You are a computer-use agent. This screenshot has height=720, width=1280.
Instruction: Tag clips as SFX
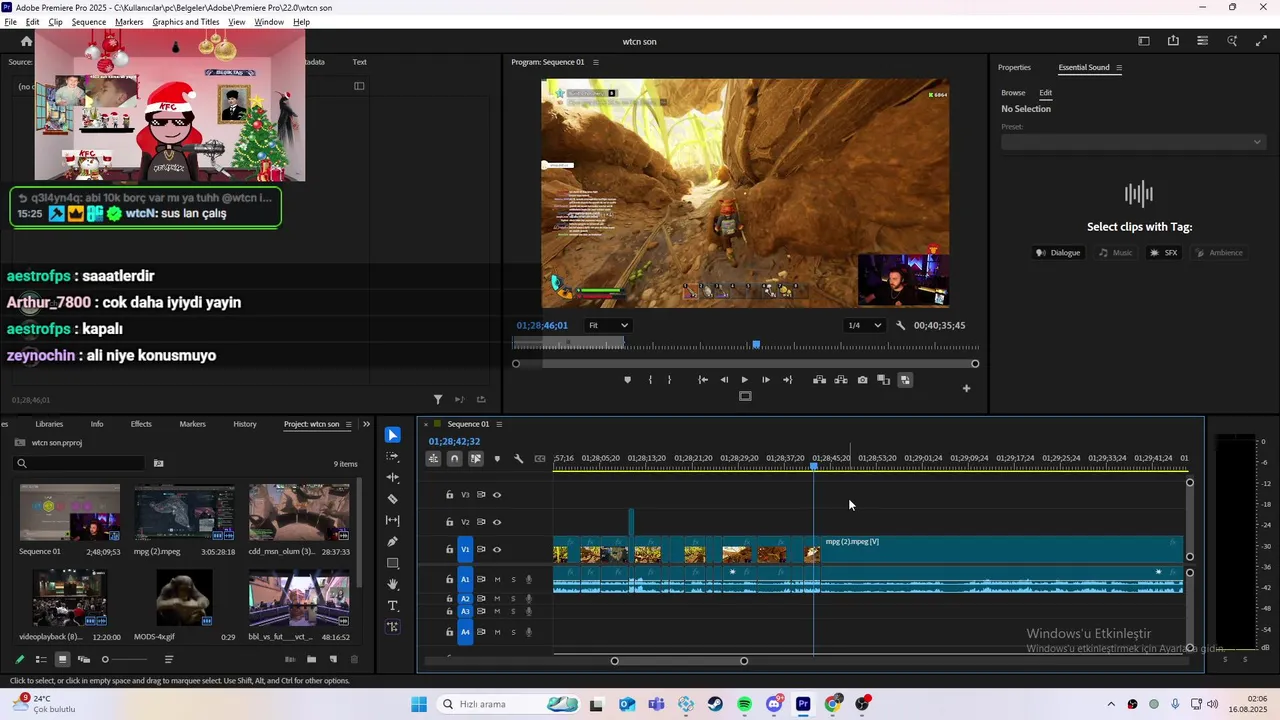coord(1164,253)
